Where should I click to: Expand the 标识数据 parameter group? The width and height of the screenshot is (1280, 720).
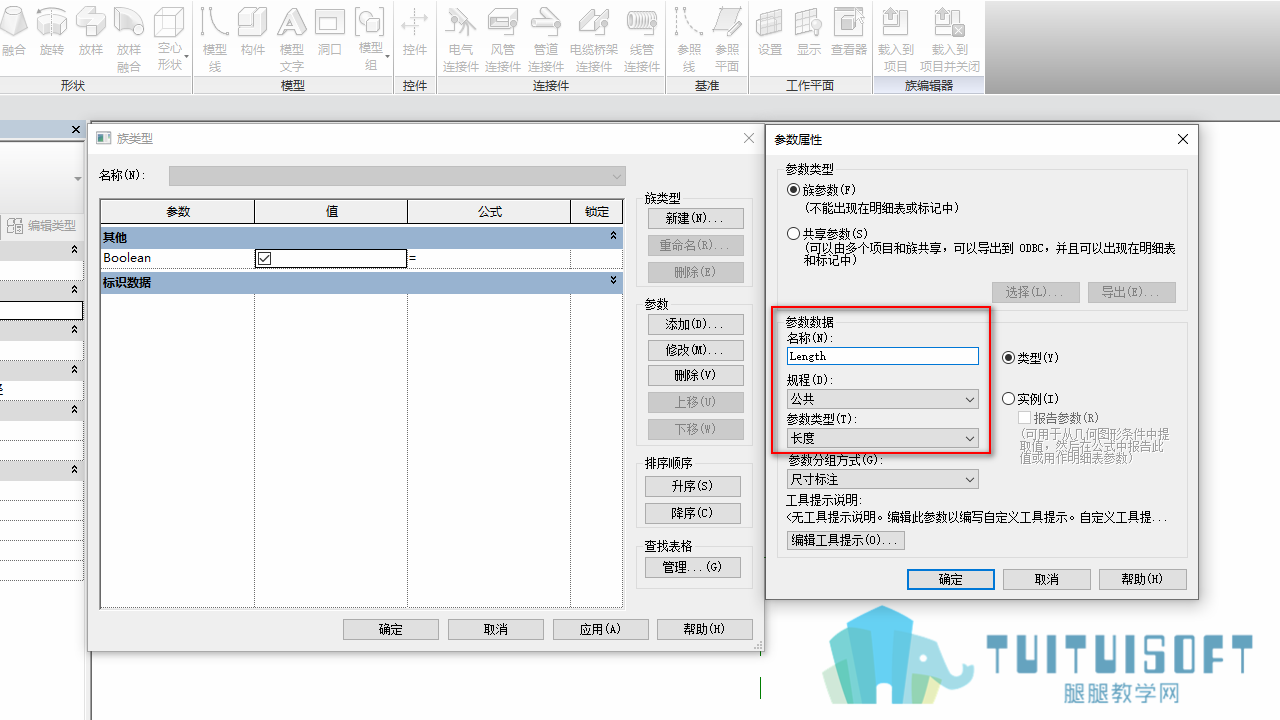[x=614, y=282]
